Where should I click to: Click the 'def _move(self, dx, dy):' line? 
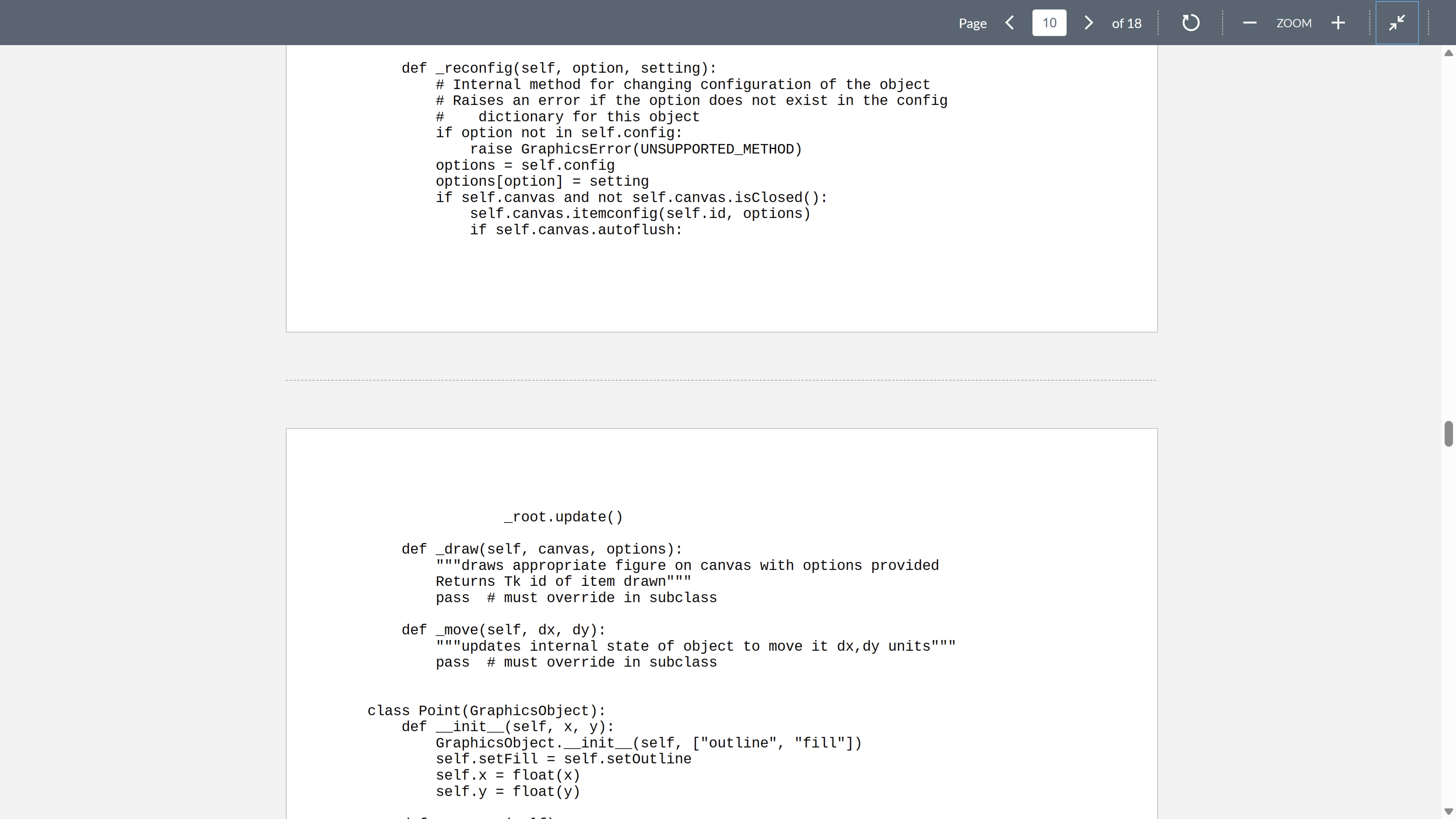[503, 630]
